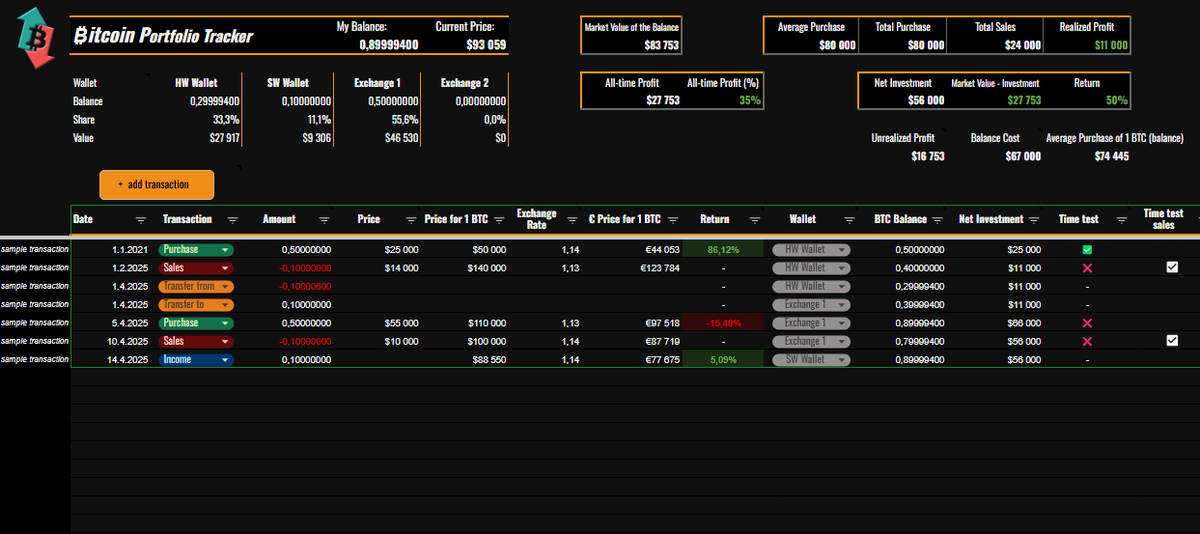
Task: Open the € Price for 1 BTC filter icon
Action: point(673,219)
